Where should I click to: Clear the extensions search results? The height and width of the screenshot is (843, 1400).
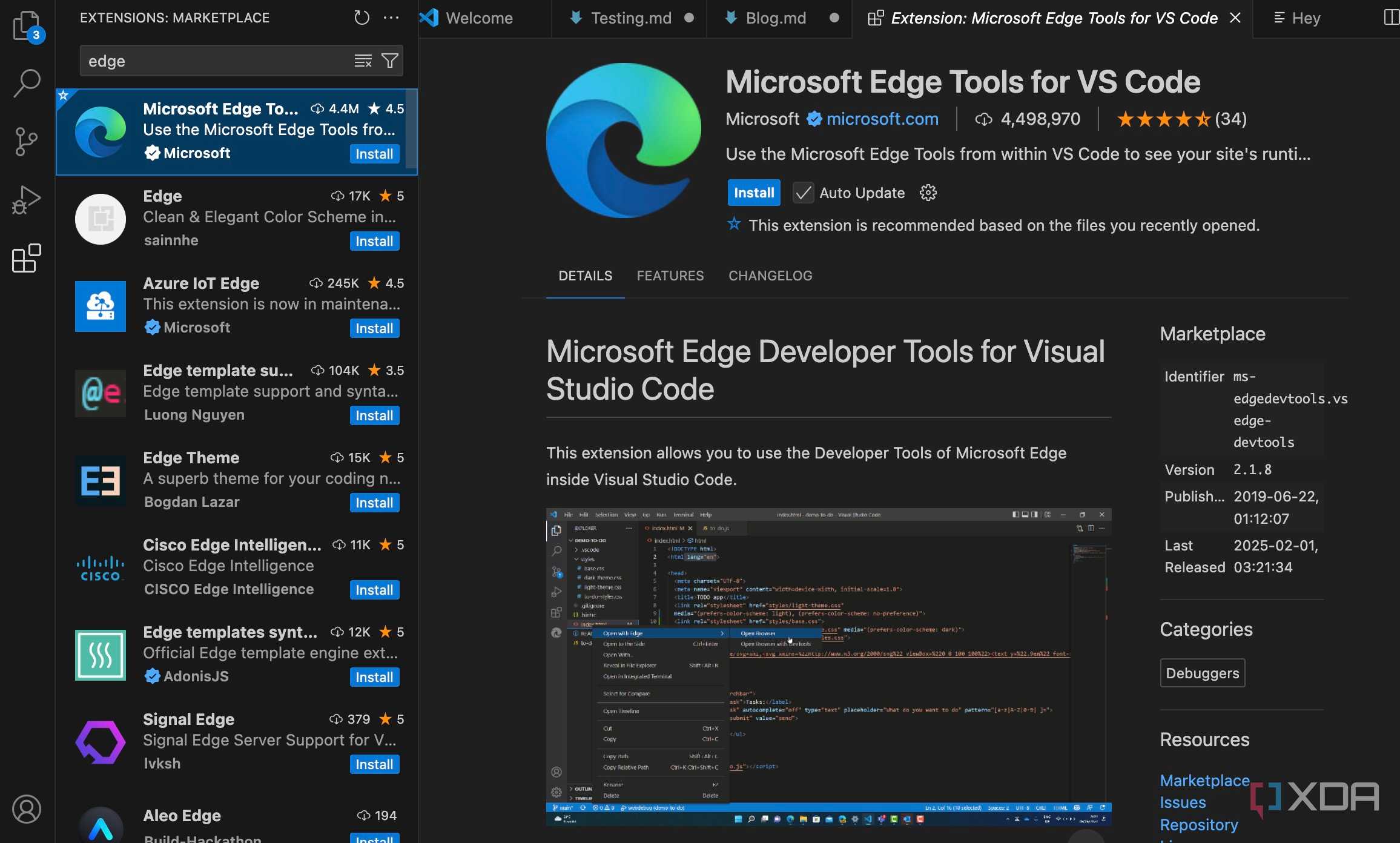point(363,61)
